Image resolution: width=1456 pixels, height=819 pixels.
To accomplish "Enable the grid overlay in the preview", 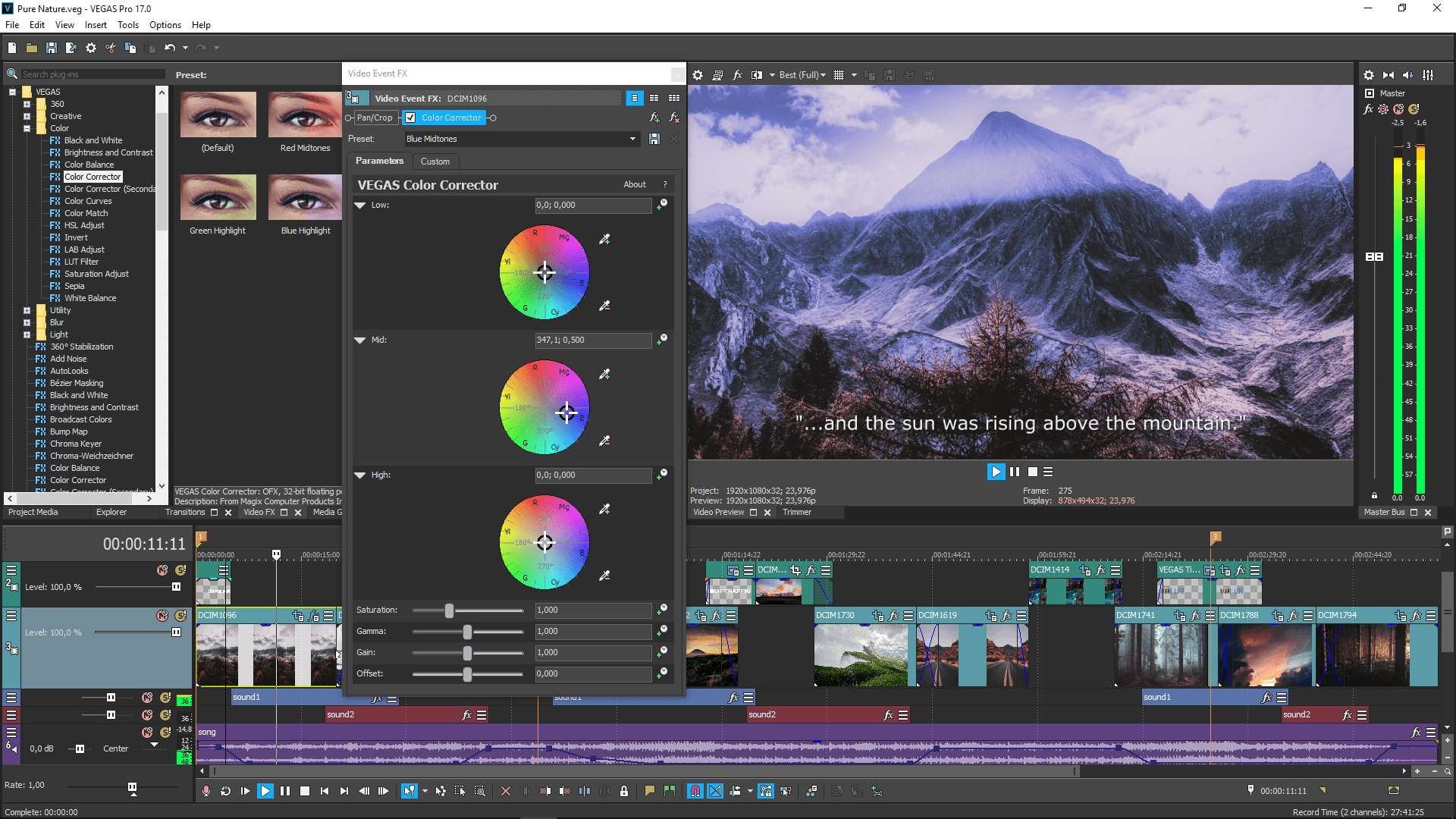I will click(x=838, y=75).
